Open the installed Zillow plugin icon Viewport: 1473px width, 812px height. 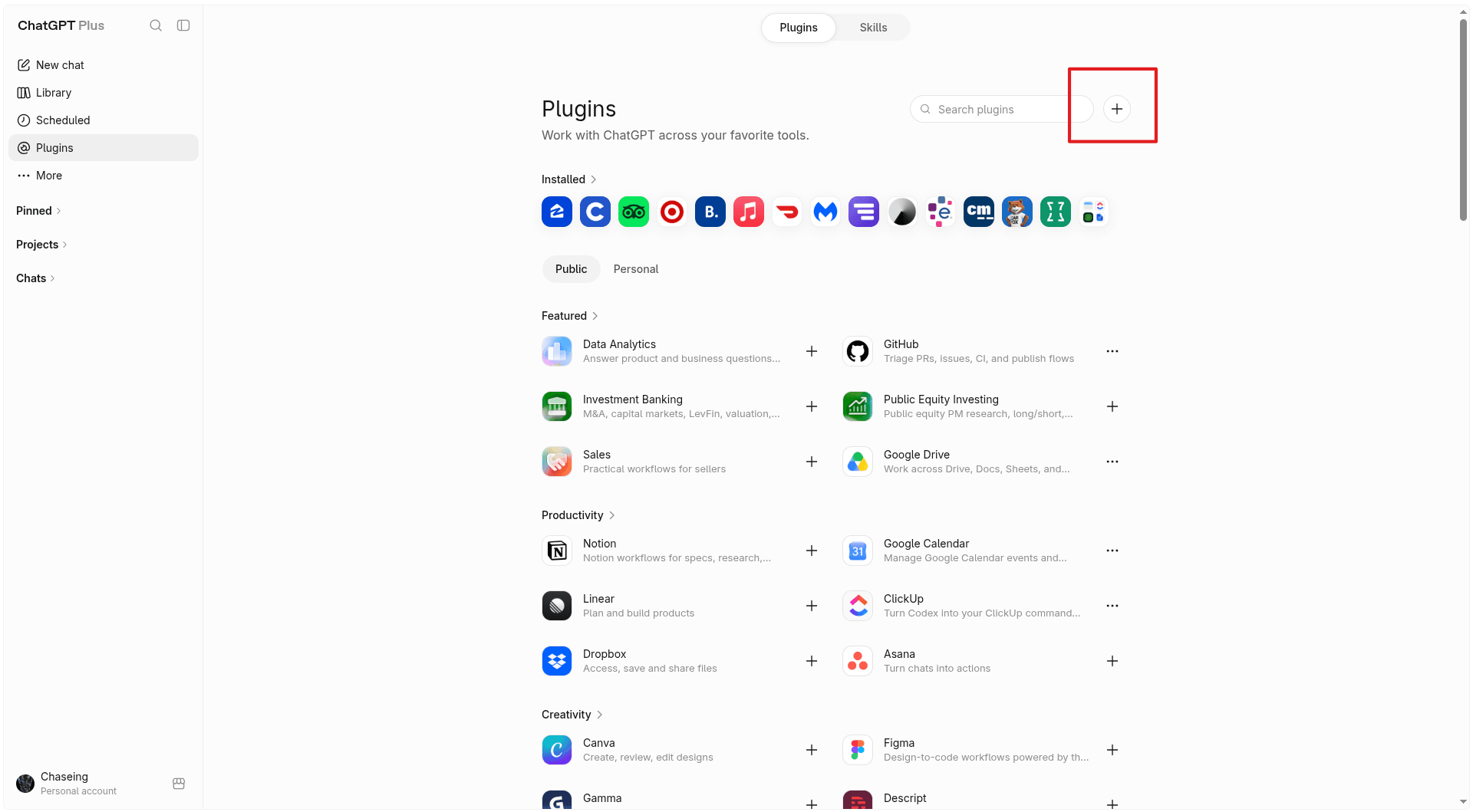[x=557, y=212]
